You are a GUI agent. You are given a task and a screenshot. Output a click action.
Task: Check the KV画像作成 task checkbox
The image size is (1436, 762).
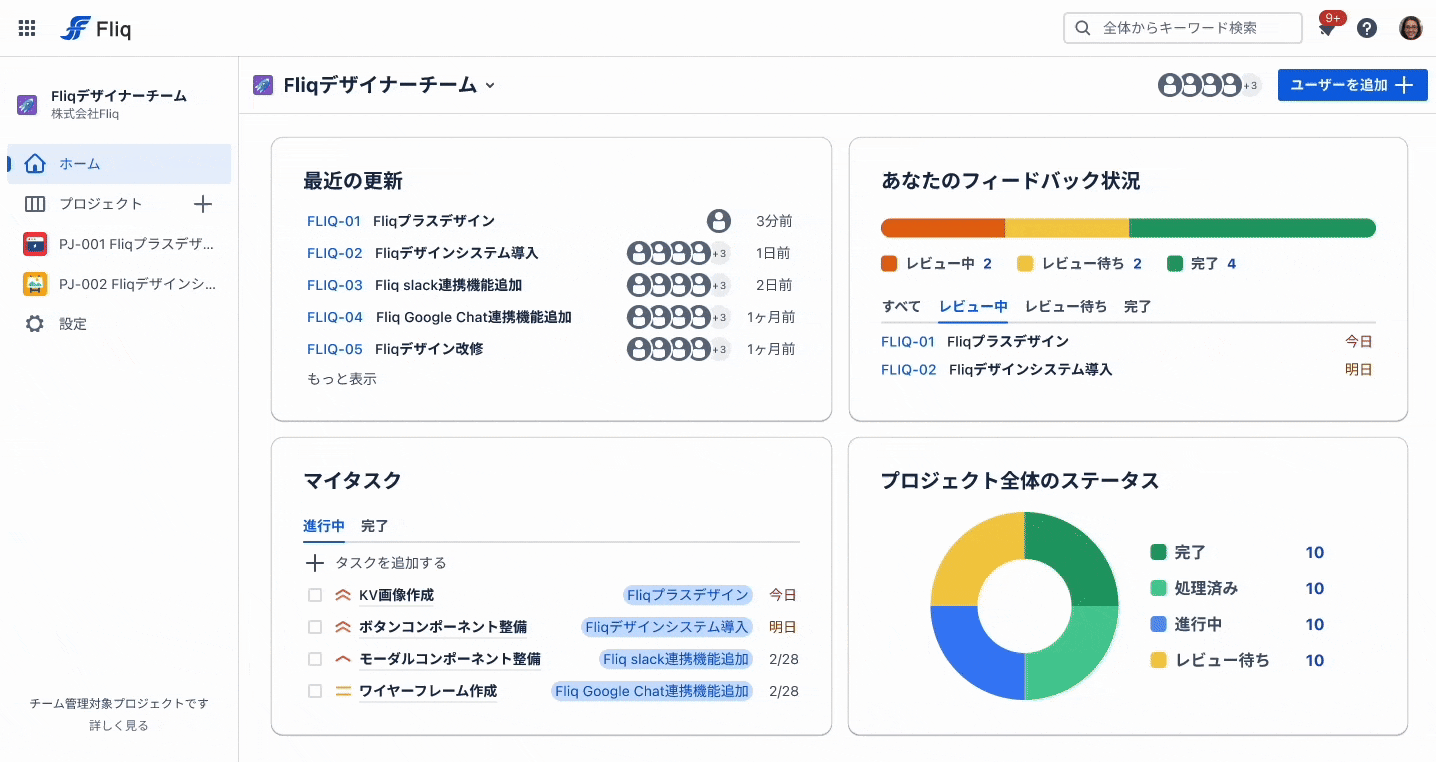click(315, 595)
